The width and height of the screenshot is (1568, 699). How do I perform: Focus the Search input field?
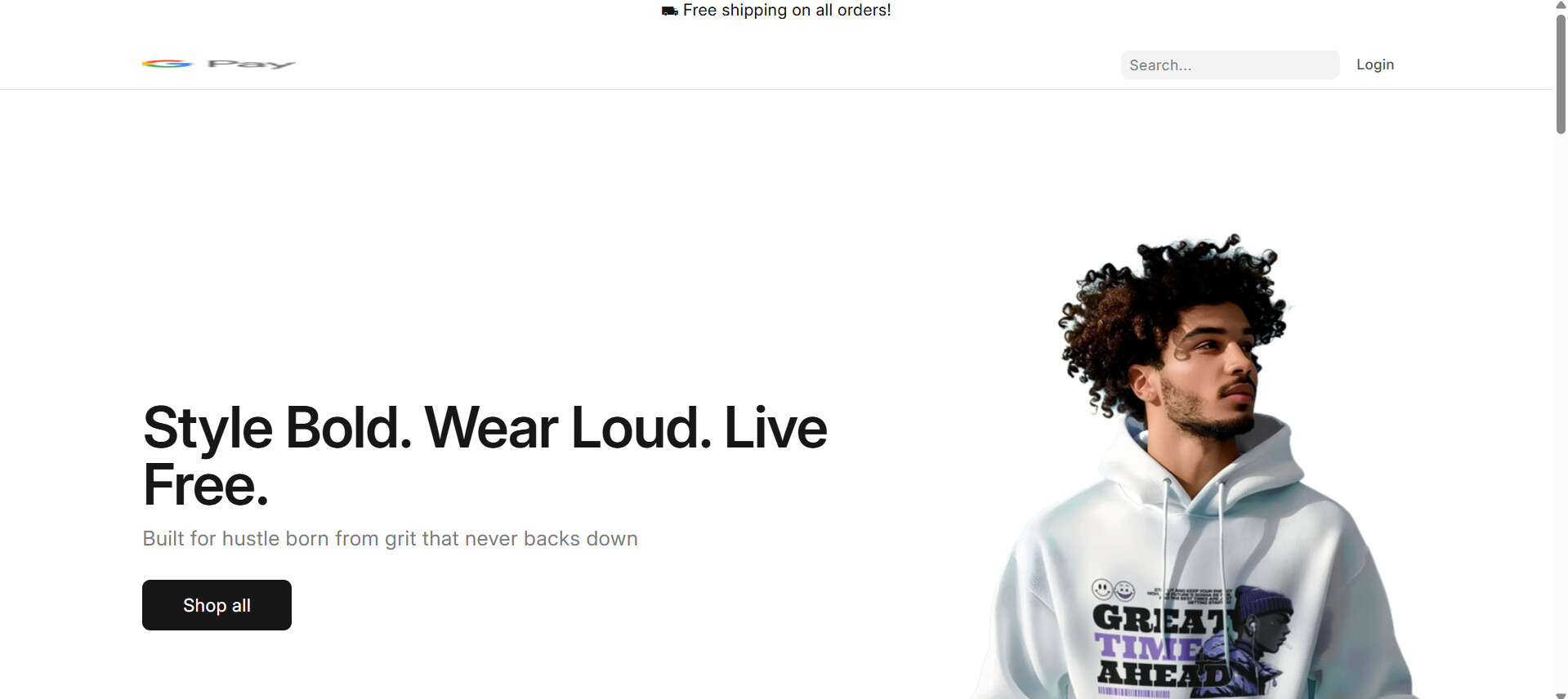click(1230, 65)
